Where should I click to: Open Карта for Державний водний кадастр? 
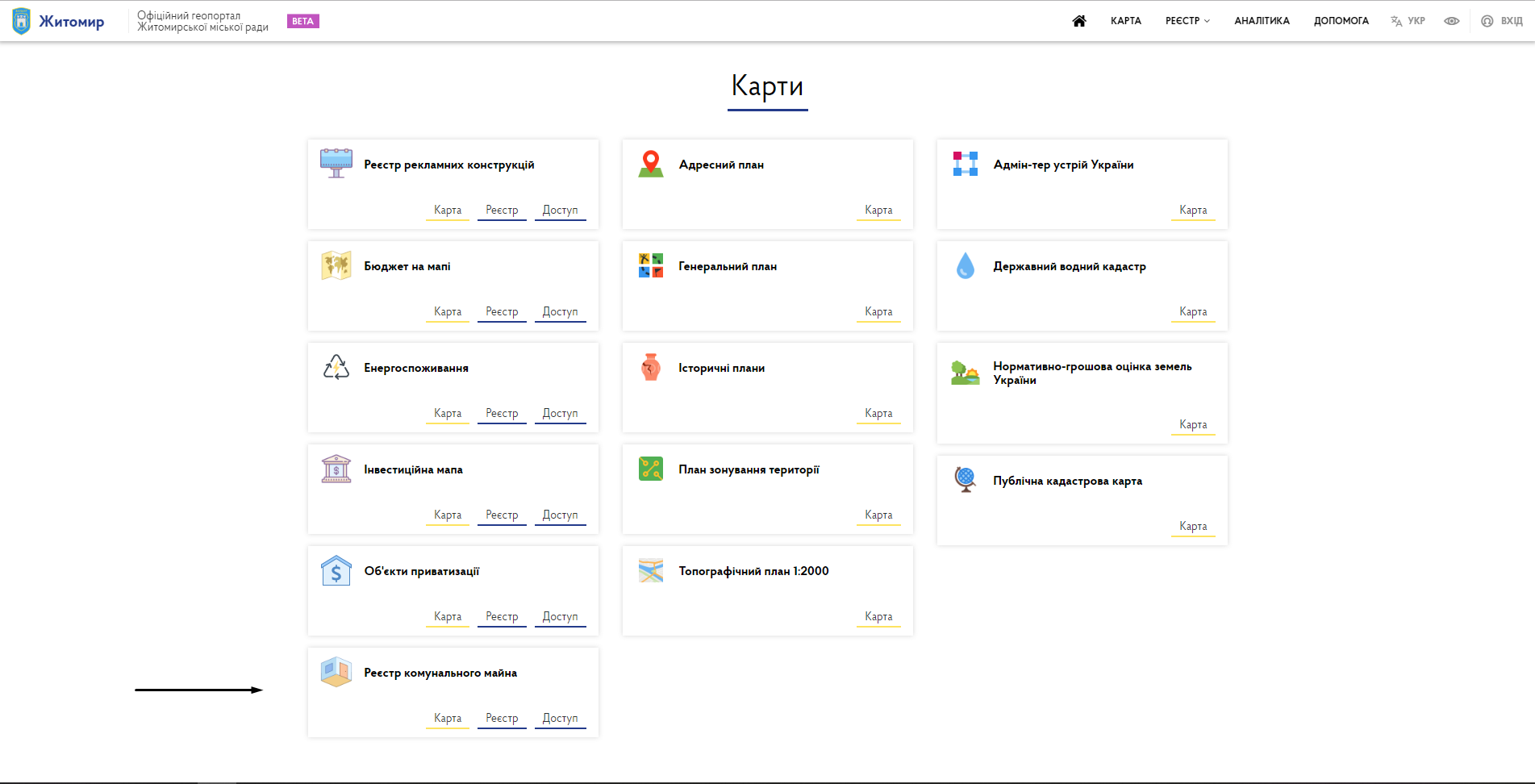click(x=1193, y=312)
